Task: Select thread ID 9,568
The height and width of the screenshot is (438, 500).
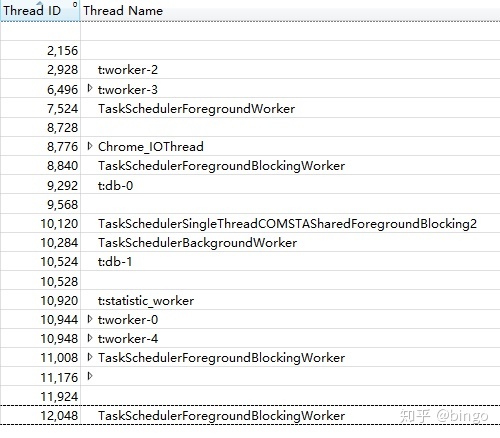Action: pyautogui.click(x=62, y=204)
